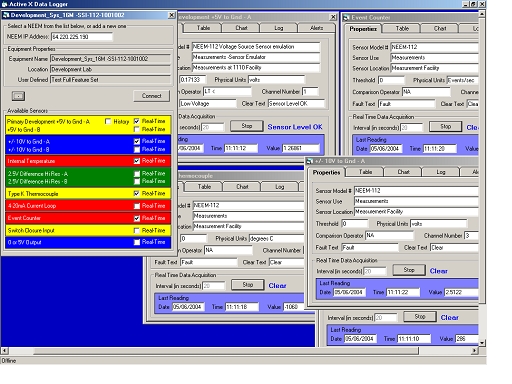The height and width of the screenshot is (384, 512).
Task: Click the Sensor Level OK status text
Action: click(x=295, y=127)
